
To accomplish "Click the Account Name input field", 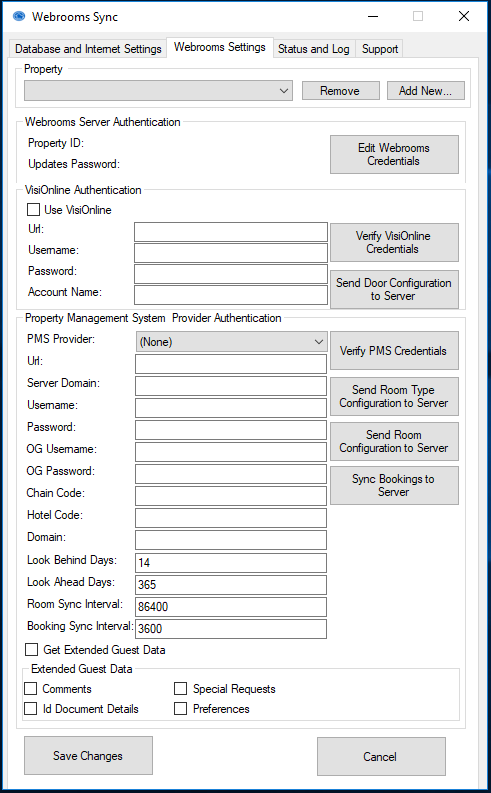I will click(231, 295).
